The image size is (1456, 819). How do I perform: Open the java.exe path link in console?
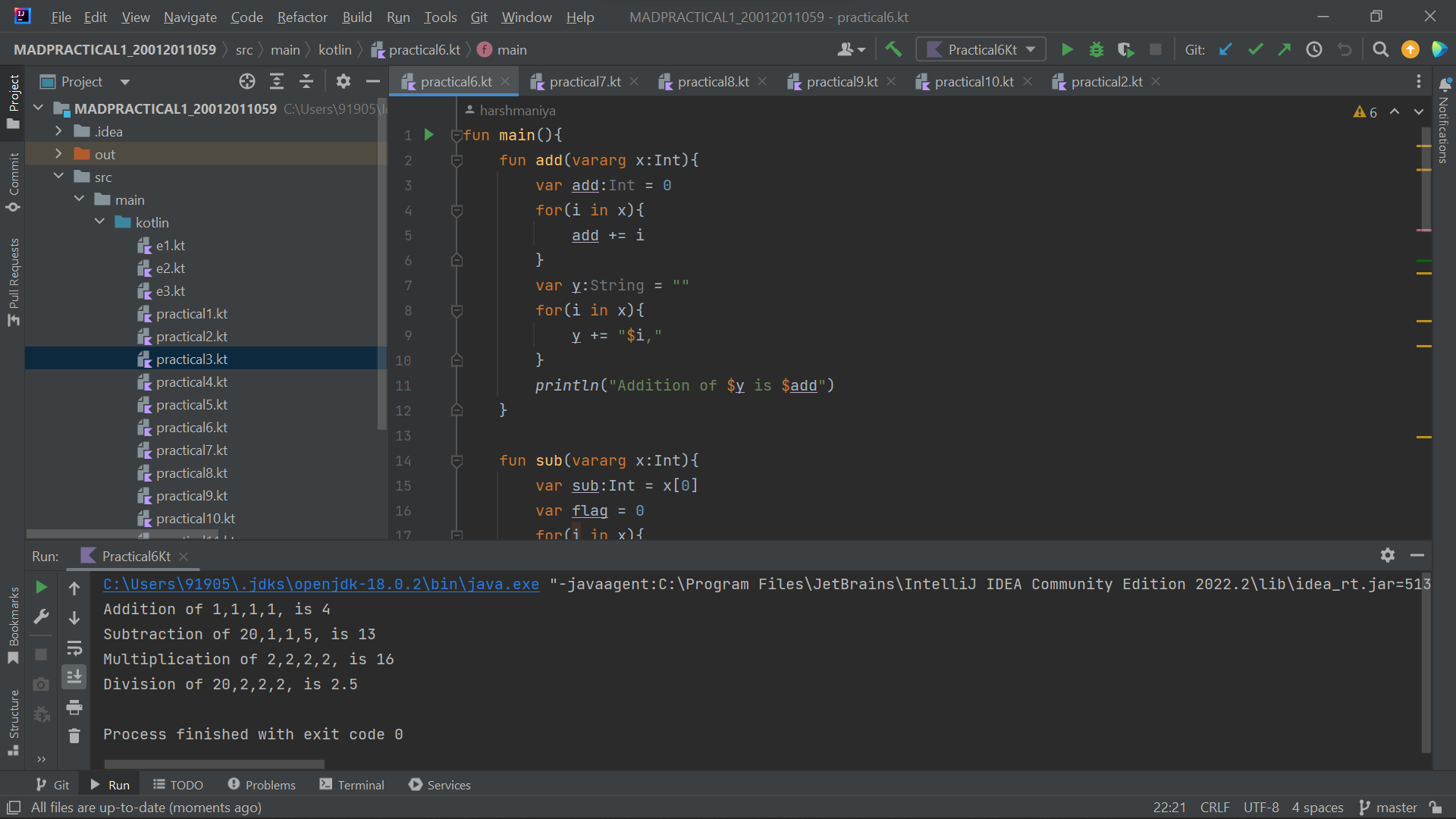coord(321,585)
